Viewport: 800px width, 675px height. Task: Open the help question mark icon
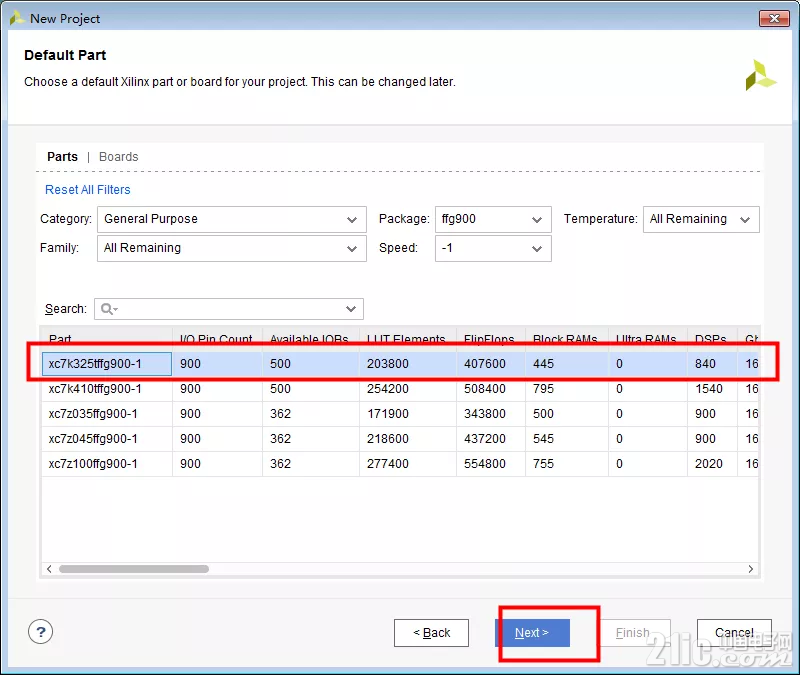[x=41, y=632]
